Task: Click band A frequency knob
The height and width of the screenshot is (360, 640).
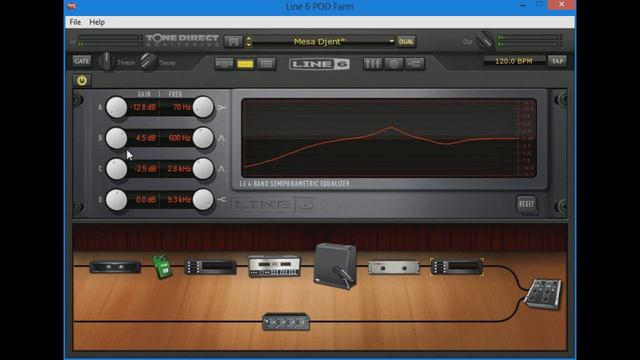Action: click(x=203, y=107)
